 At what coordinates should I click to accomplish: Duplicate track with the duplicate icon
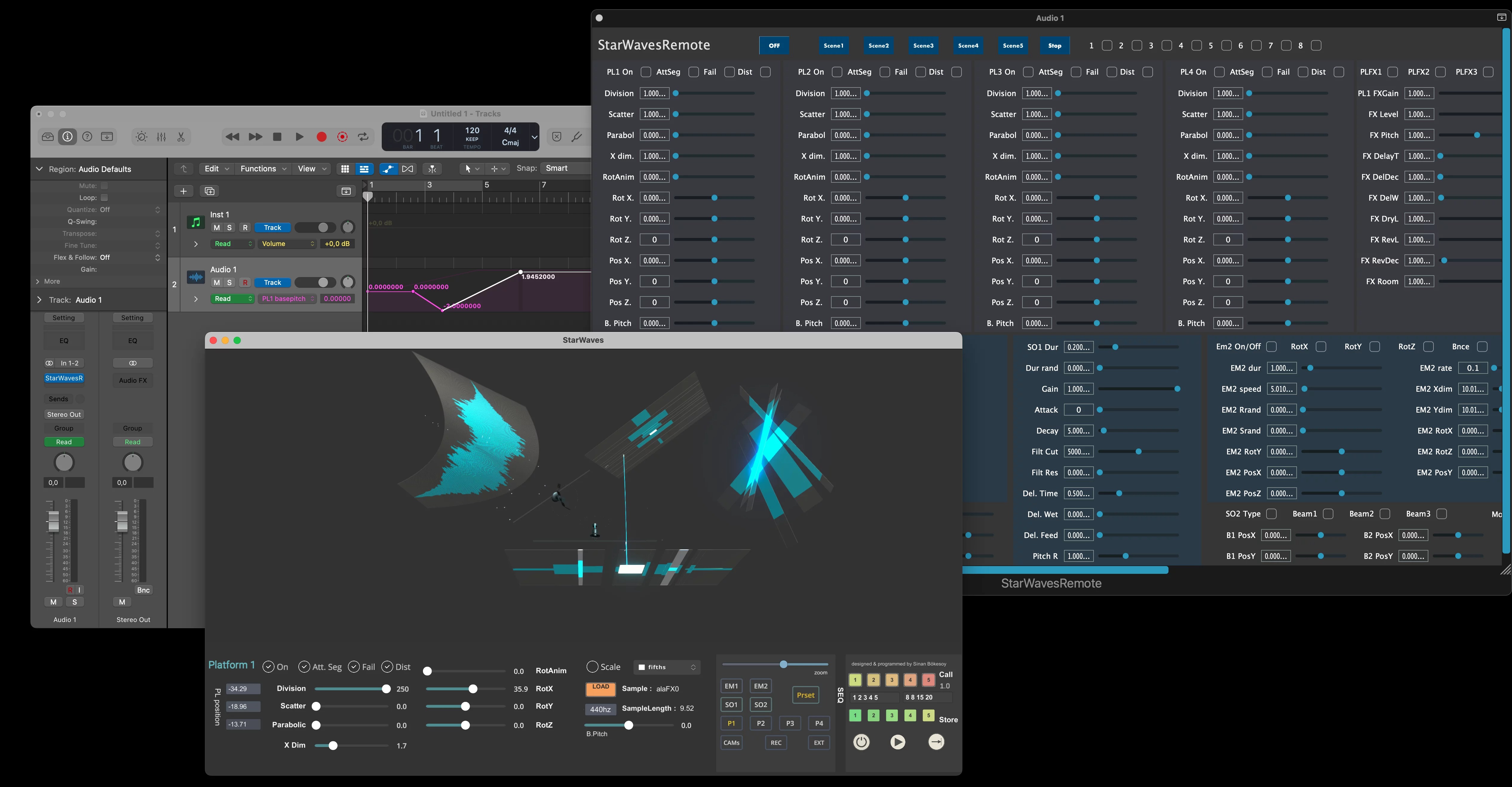coord(210,191)
